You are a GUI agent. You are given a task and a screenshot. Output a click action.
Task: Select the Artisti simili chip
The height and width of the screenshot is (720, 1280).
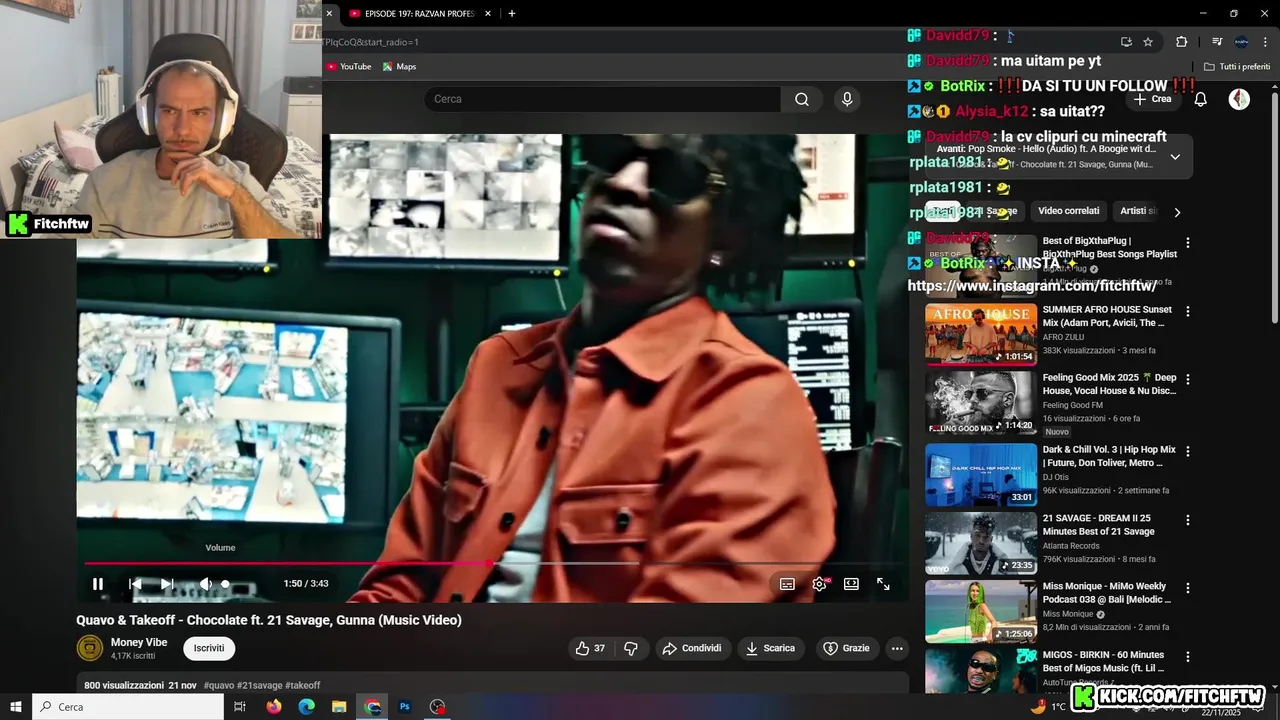(x=1138, y=211)
